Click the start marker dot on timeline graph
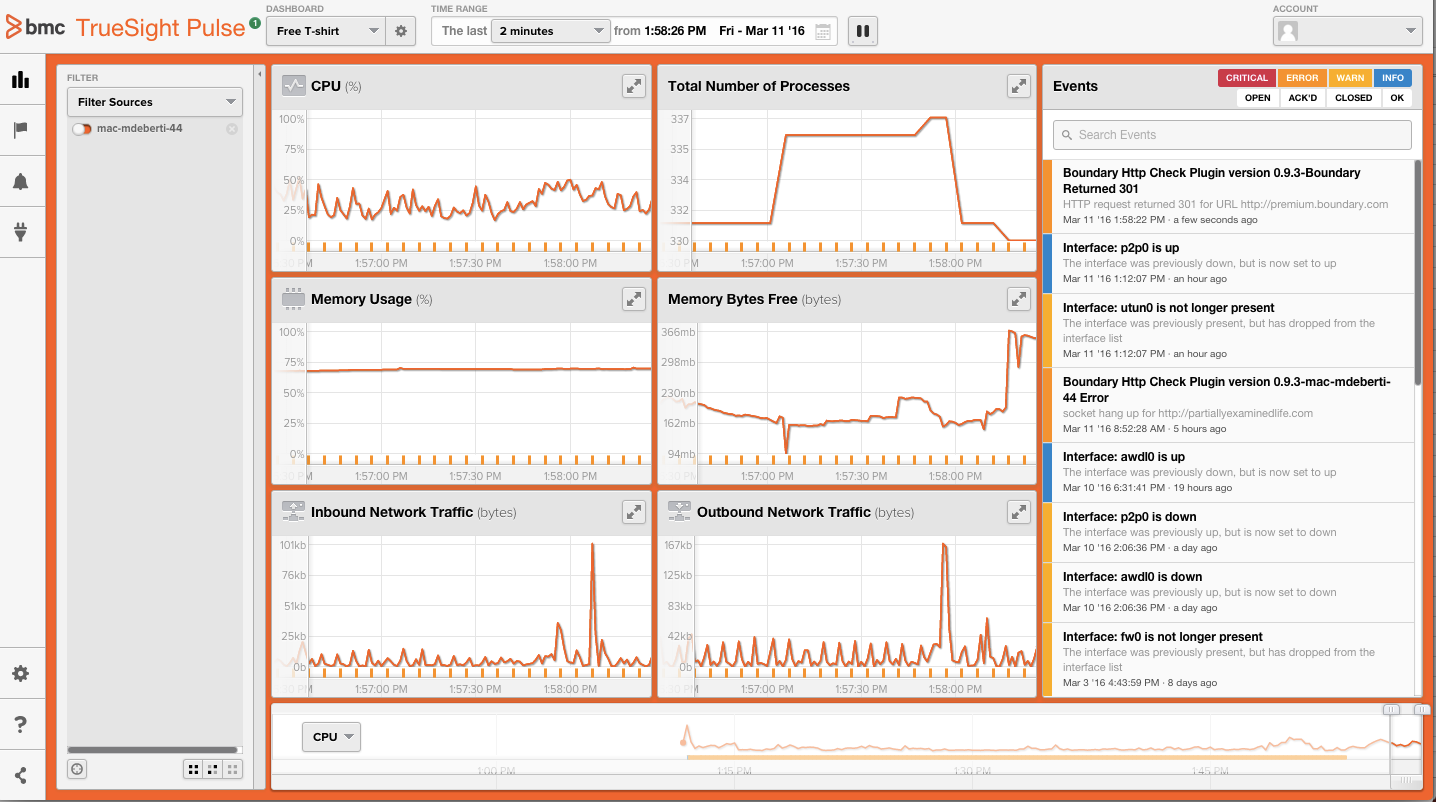The width and height of the screenshot is (1436, 802). click(684, 742)
